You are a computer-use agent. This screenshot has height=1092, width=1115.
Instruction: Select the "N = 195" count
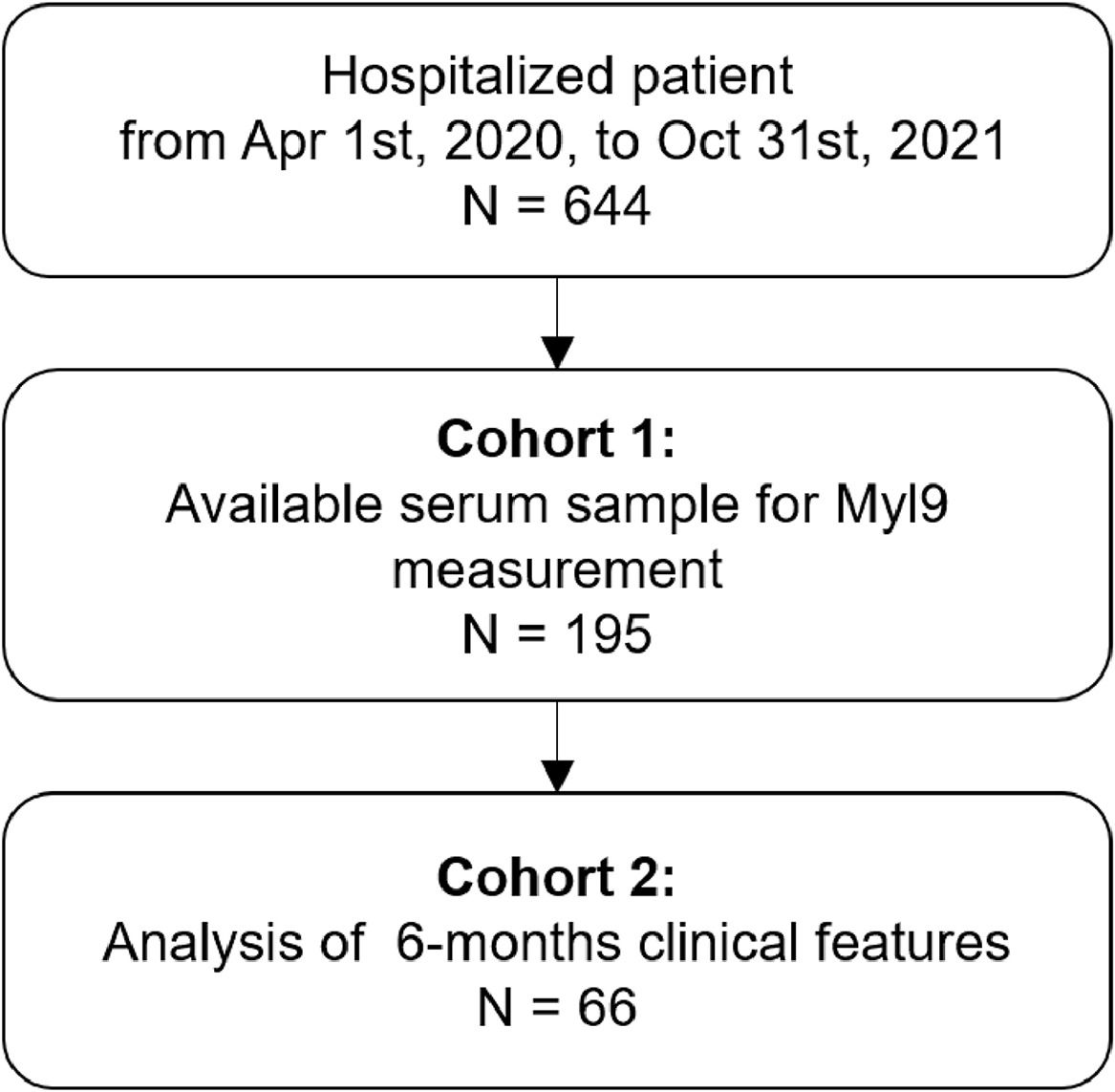pos(557,635)
